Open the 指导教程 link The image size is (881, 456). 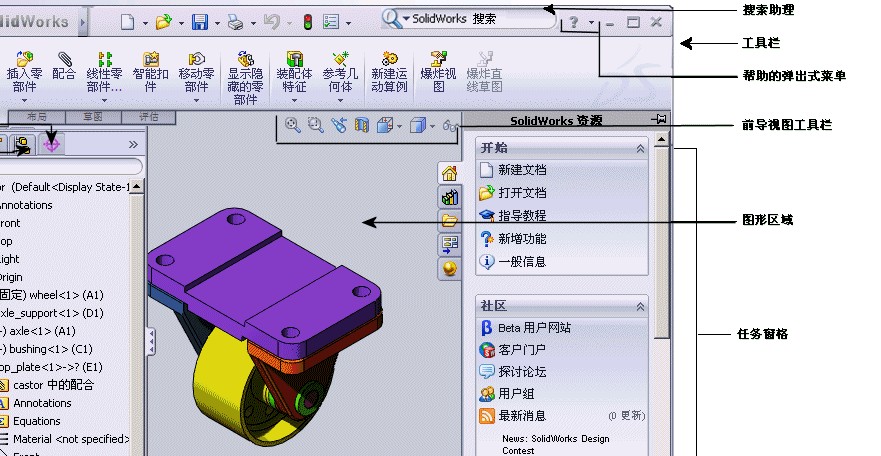point(522,216)
